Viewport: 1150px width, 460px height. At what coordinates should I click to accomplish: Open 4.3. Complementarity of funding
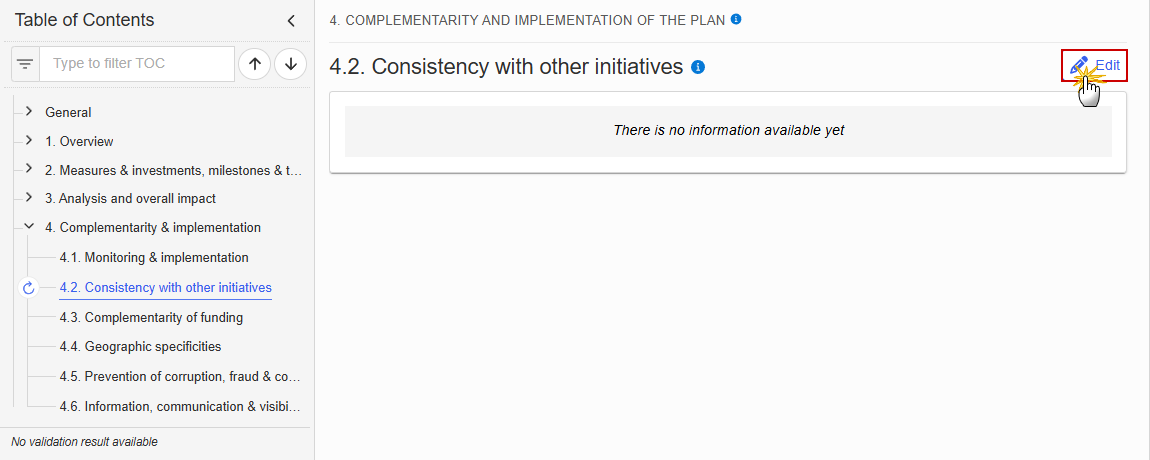[151, 318]
